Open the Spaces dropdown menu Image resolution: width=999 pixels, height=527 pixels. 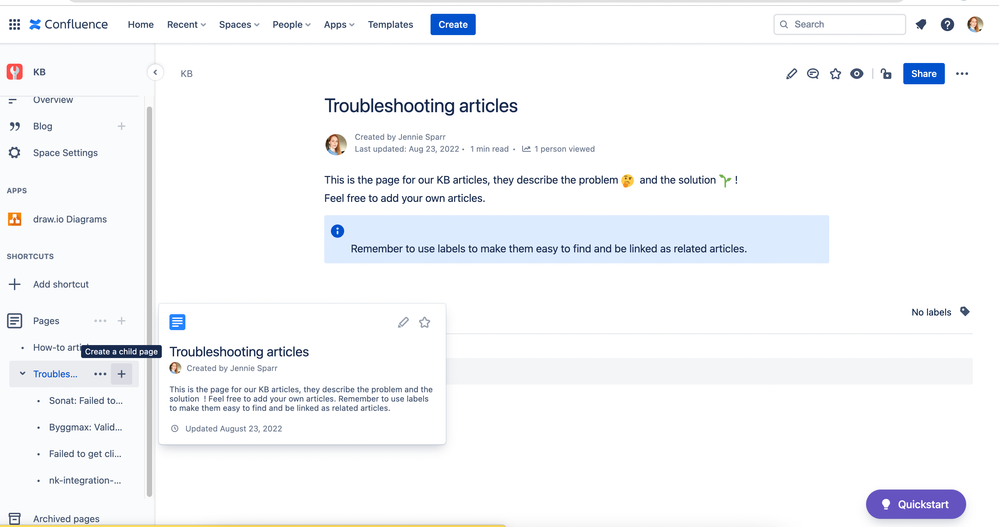[239, 24]
